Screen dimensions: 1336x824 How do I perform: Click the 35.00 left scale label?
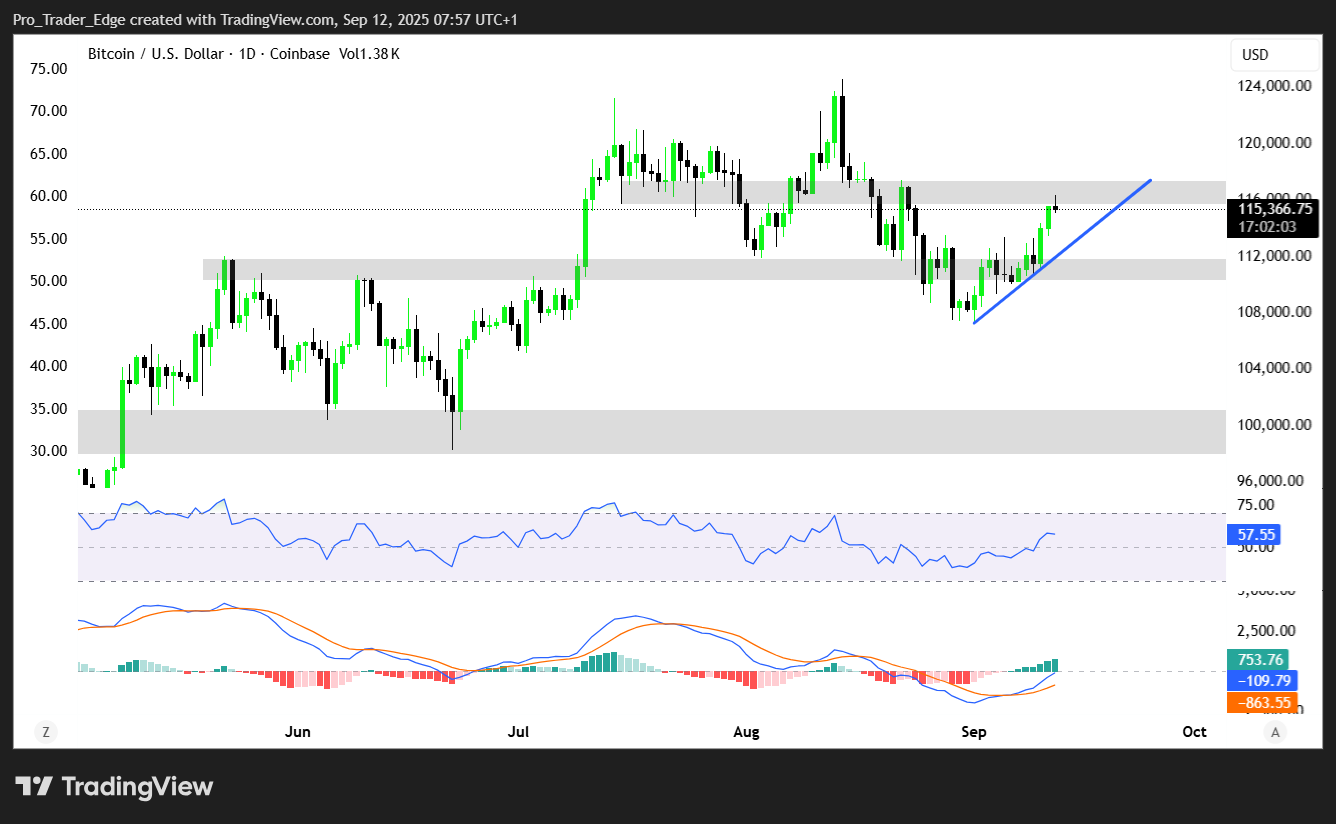(49, 409)
